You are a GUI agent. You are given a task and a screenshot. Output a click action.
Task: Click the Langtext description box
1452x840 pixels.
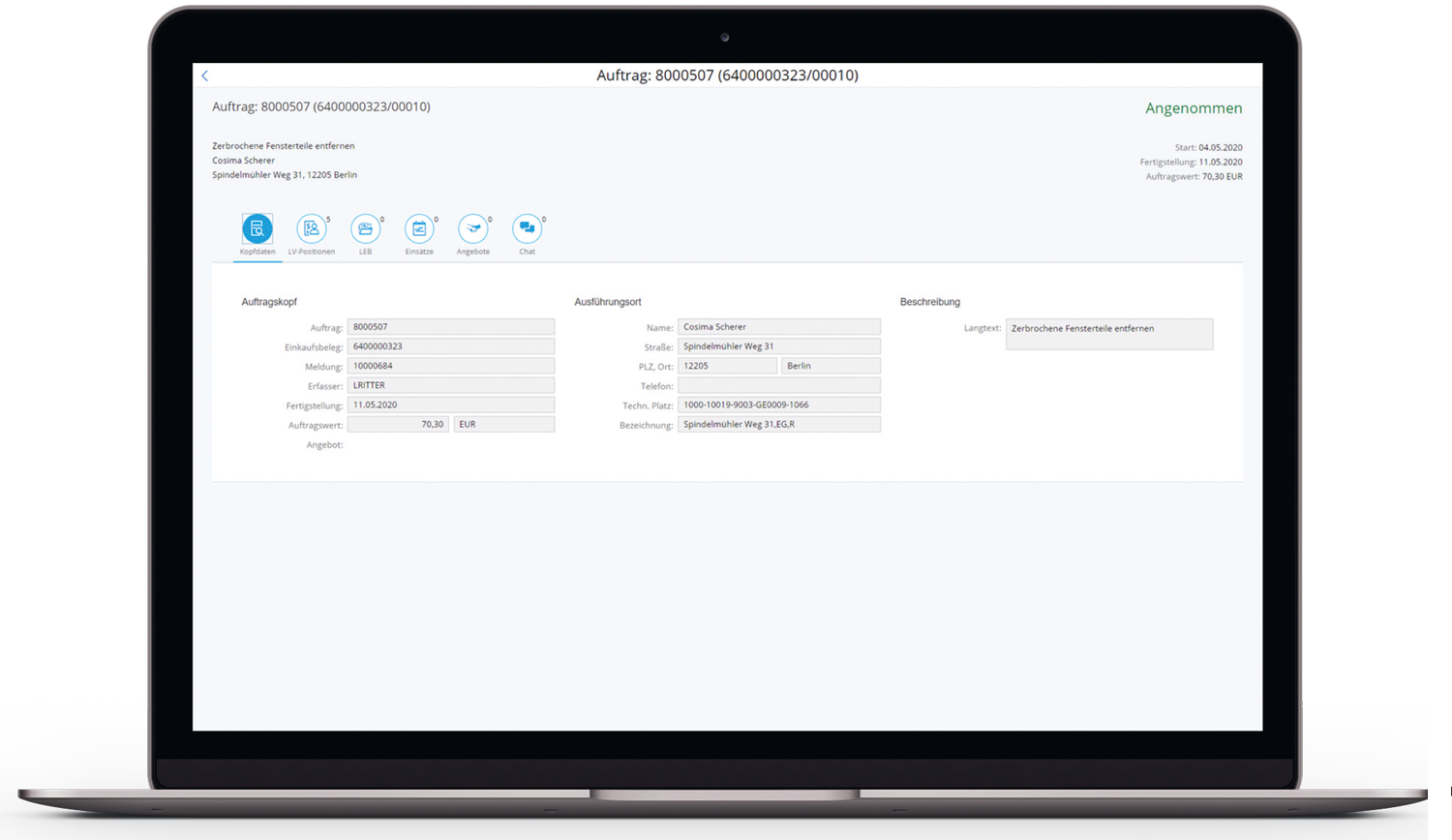1108,334
